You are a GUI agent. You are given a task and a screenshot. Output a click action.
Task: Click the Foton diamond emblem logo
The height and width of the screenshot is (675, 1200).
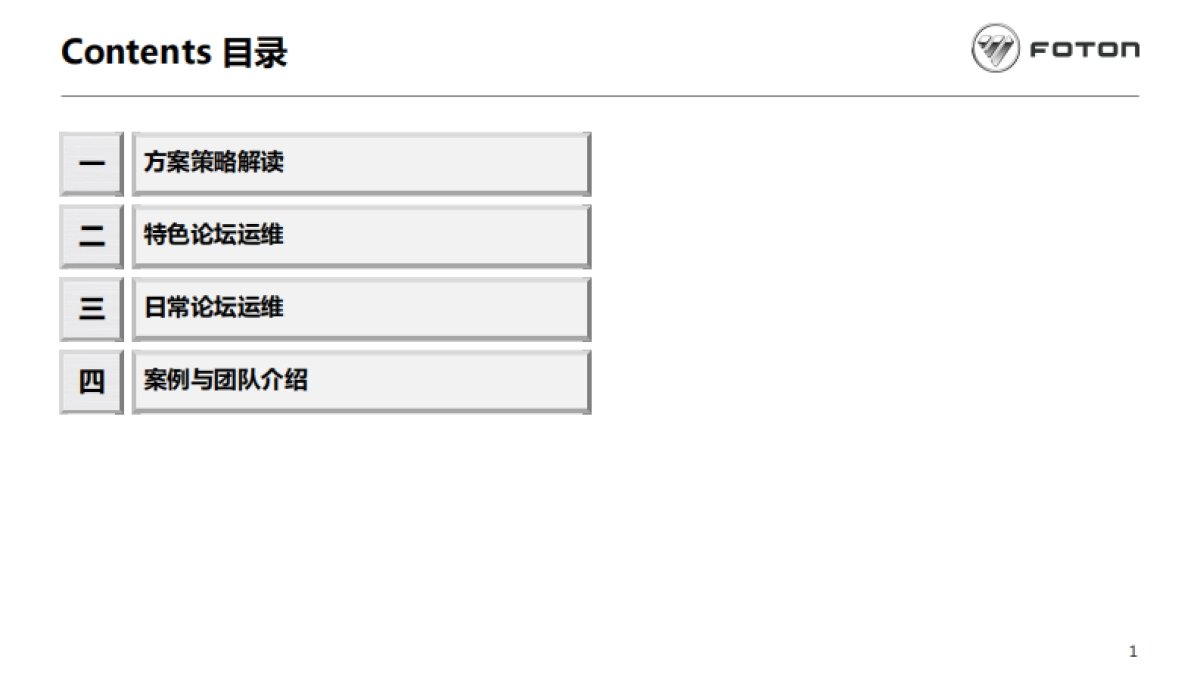(995, 49)
